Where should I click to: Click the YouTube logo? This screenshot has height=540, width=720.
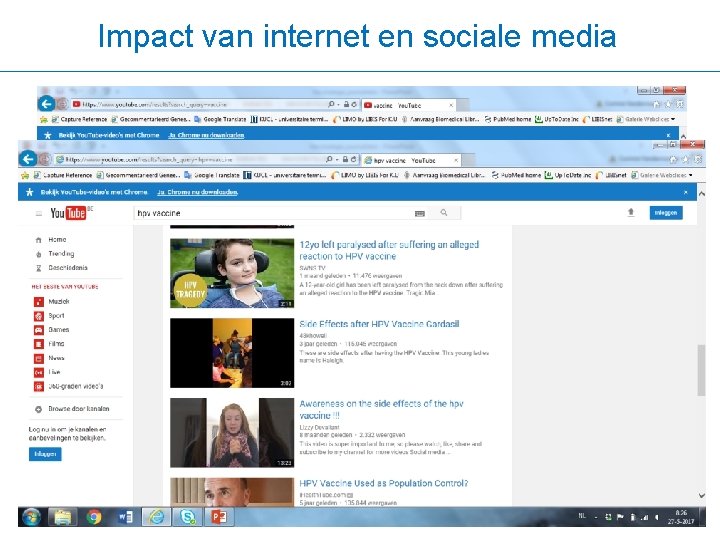tap(69, 213)
